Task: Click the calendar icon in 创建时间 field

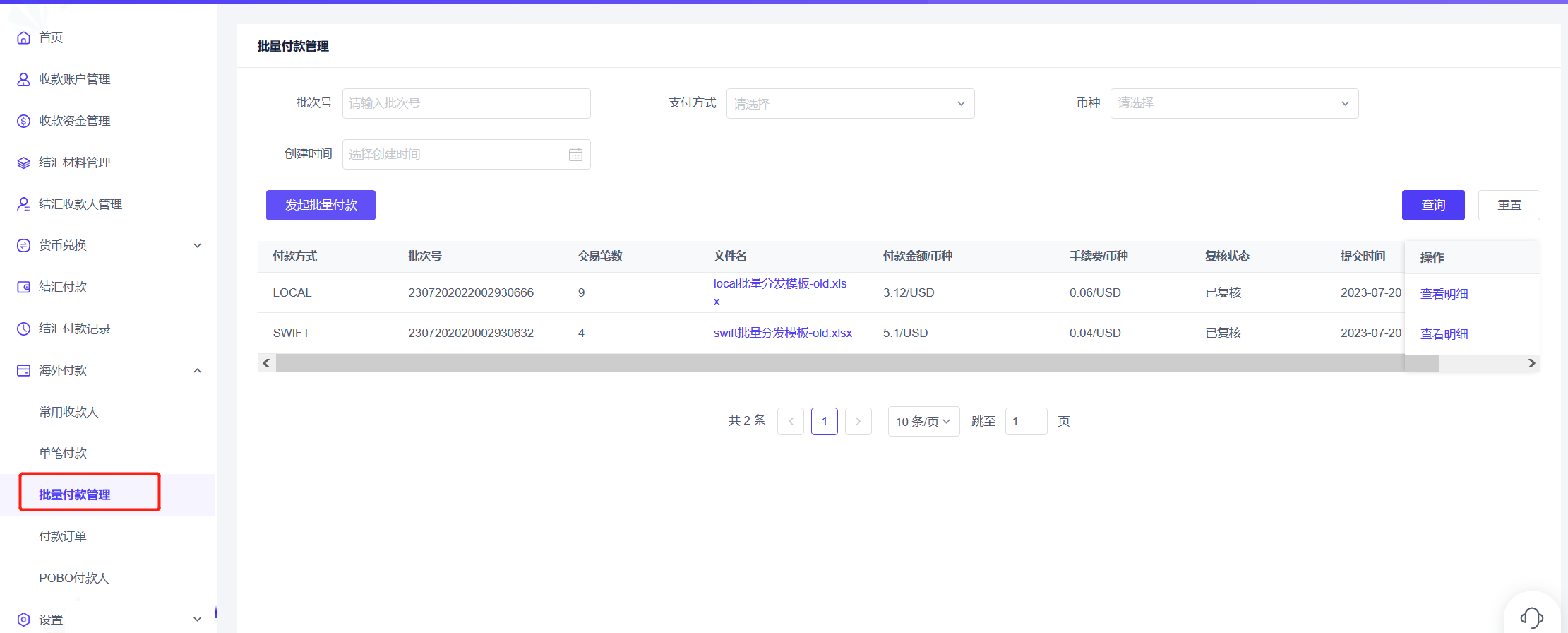Action: click(x=575, y=155)
